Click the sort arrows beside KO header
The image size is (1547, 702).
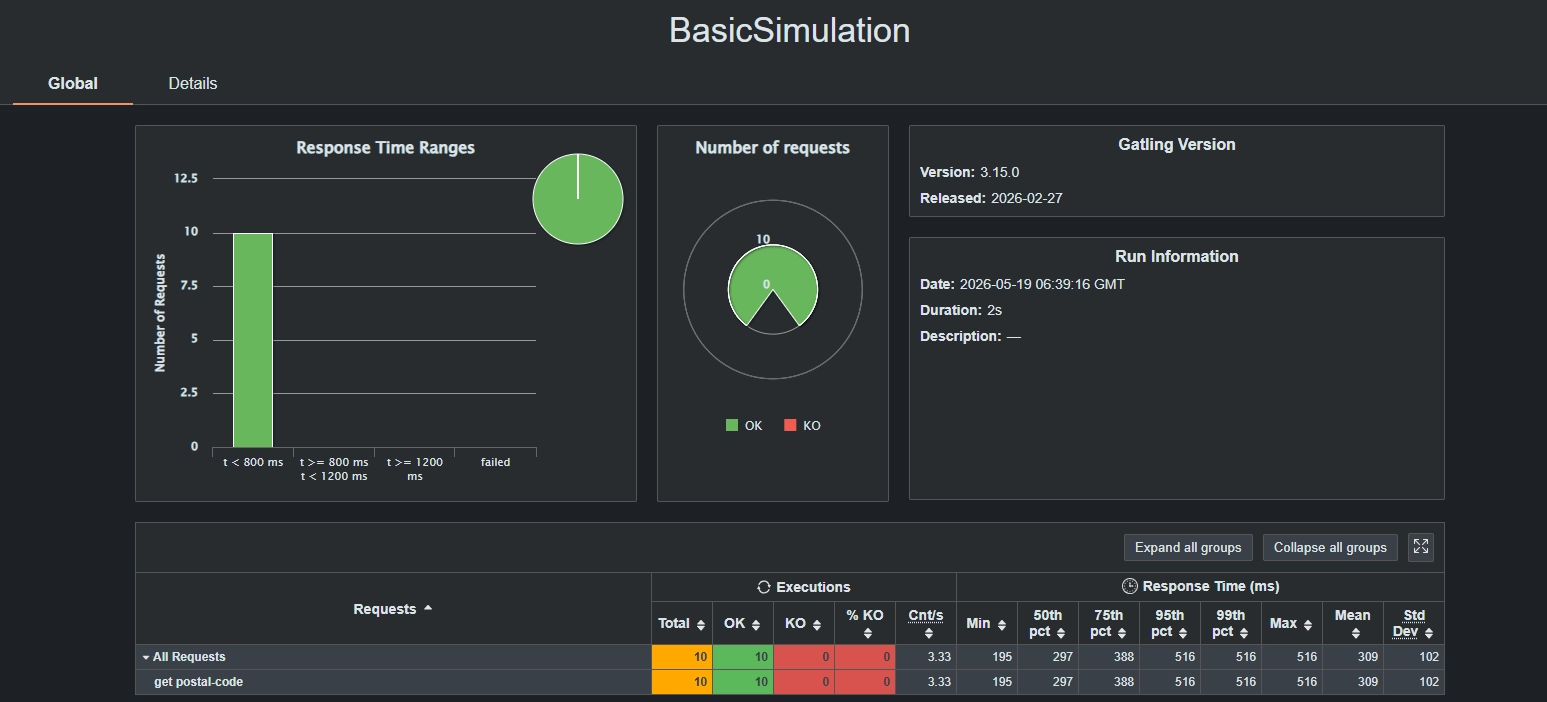point(817,625)
